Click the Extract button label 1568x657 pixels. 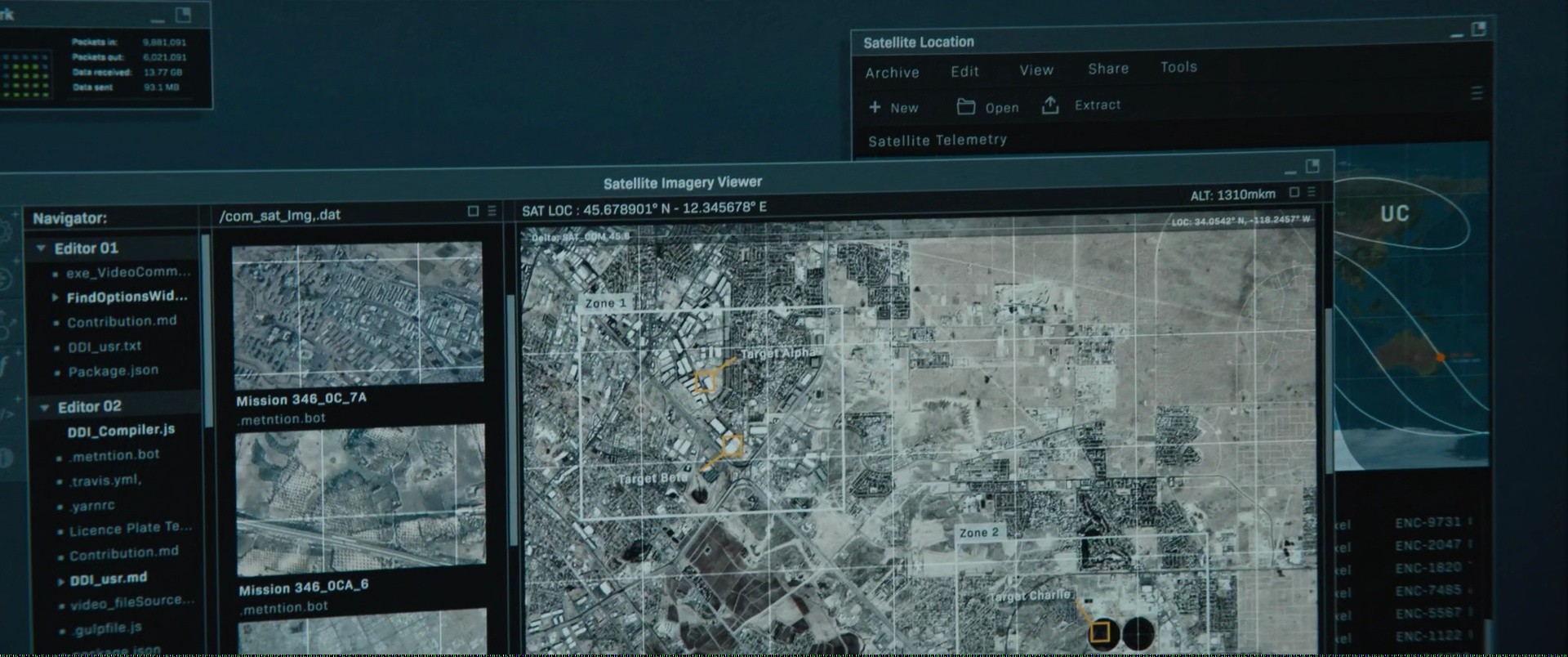pyautogui.click(x=1098, y=105)
